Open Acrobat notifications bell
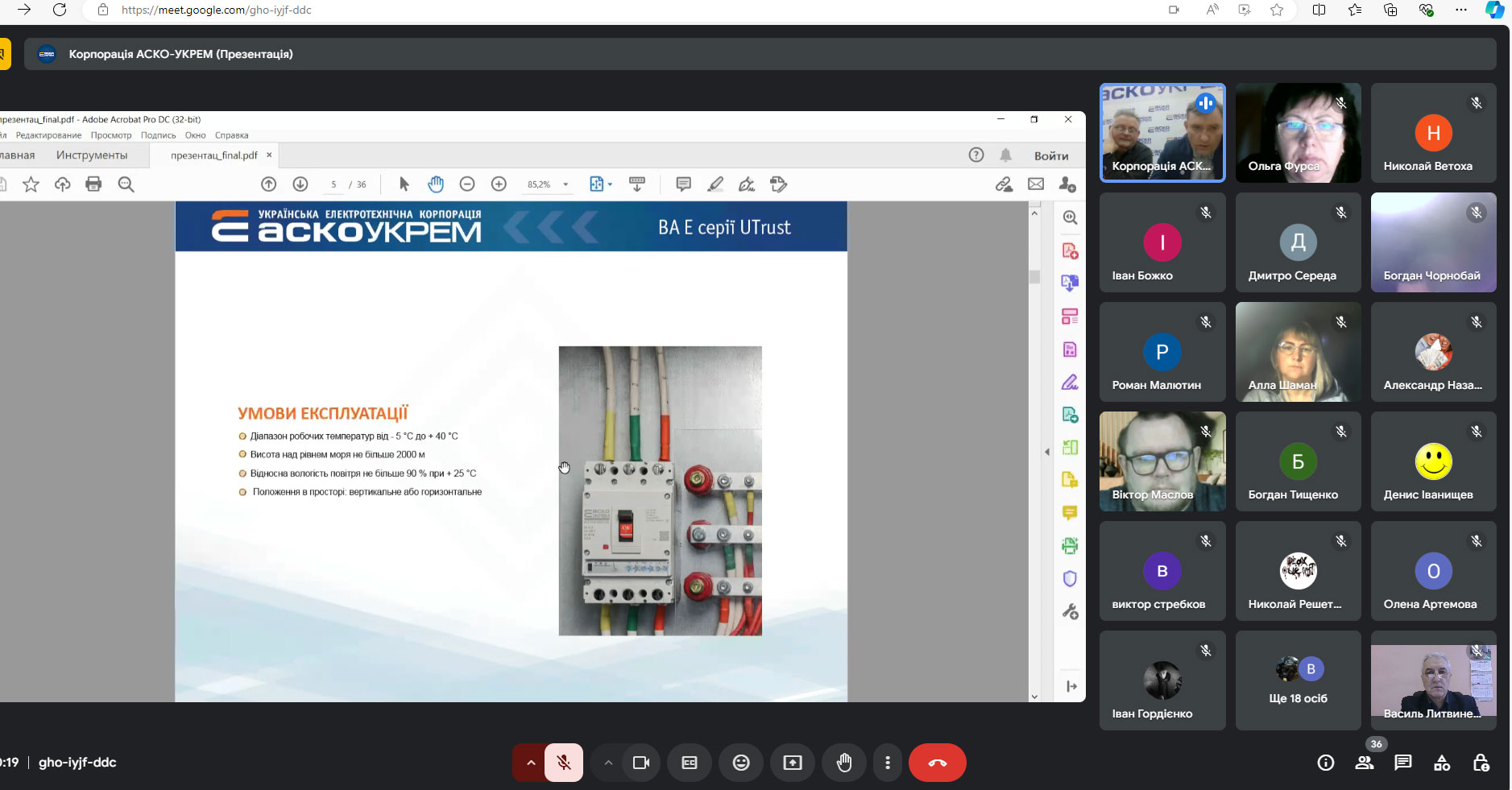This screenshot has width=1512, height=790. 1006,155
